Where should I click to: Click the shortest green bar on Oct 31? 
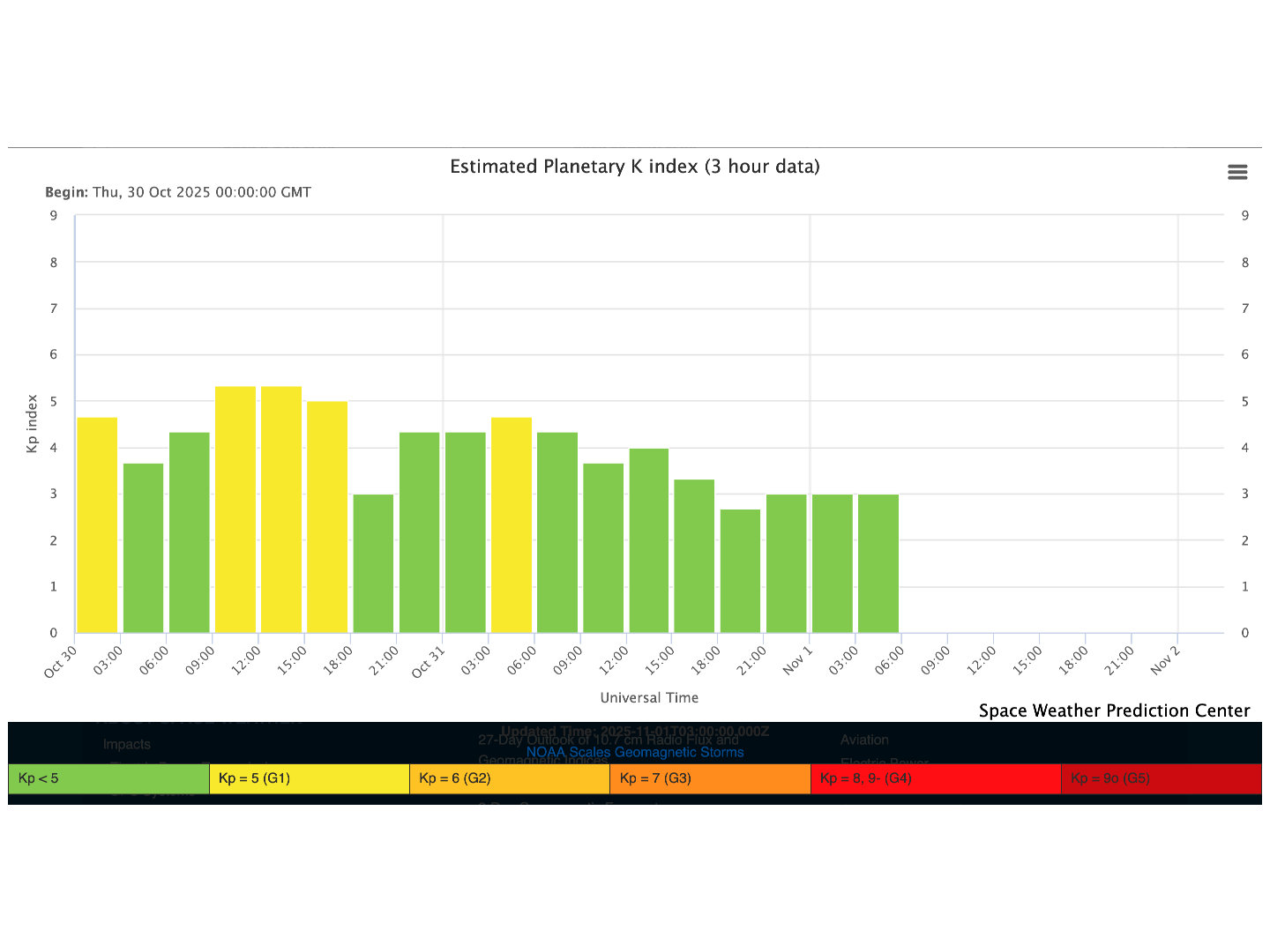click(740, 571)
